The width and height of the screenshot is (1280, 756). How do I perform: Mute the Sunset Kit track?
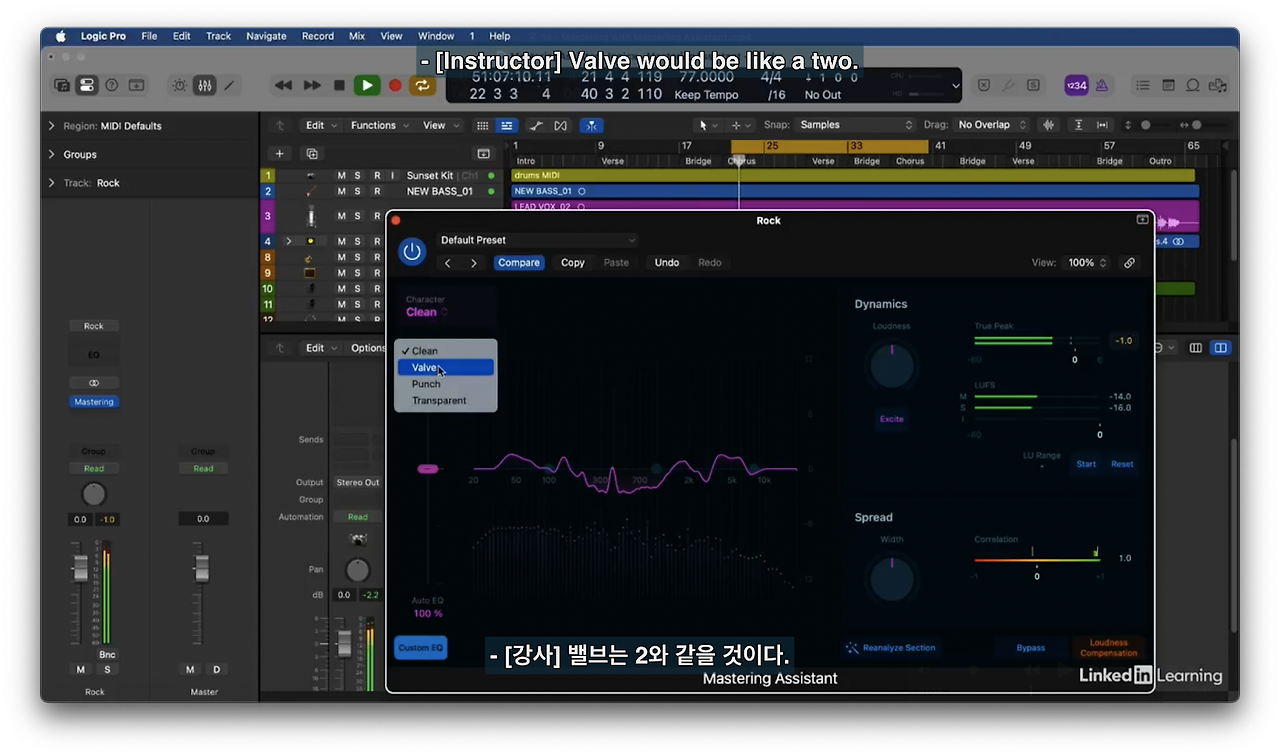[x=342, y=176]
